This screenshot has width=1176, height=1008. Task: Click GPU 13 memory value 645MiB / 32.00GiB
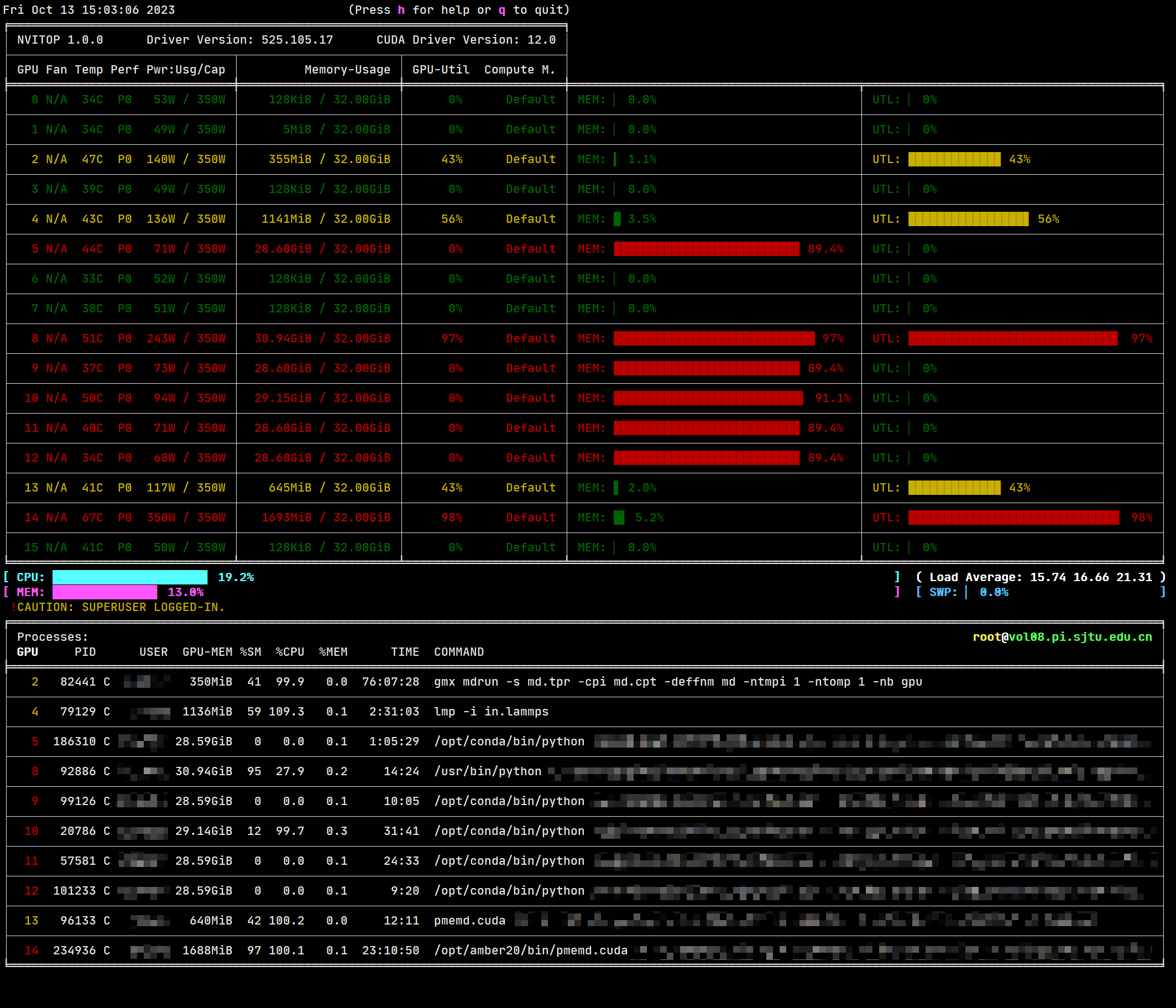pos(329,488)
